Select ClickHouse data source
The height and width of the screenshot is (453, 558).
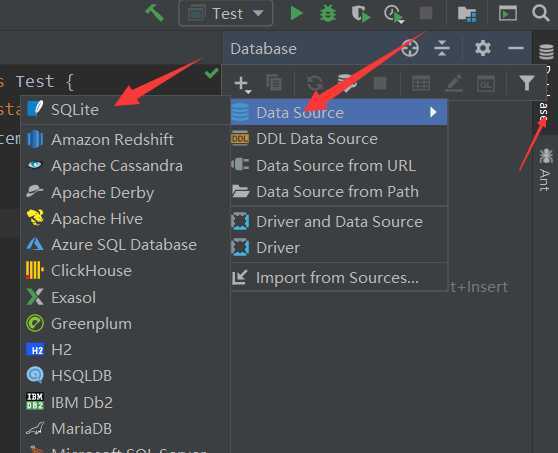coord(125,271)
